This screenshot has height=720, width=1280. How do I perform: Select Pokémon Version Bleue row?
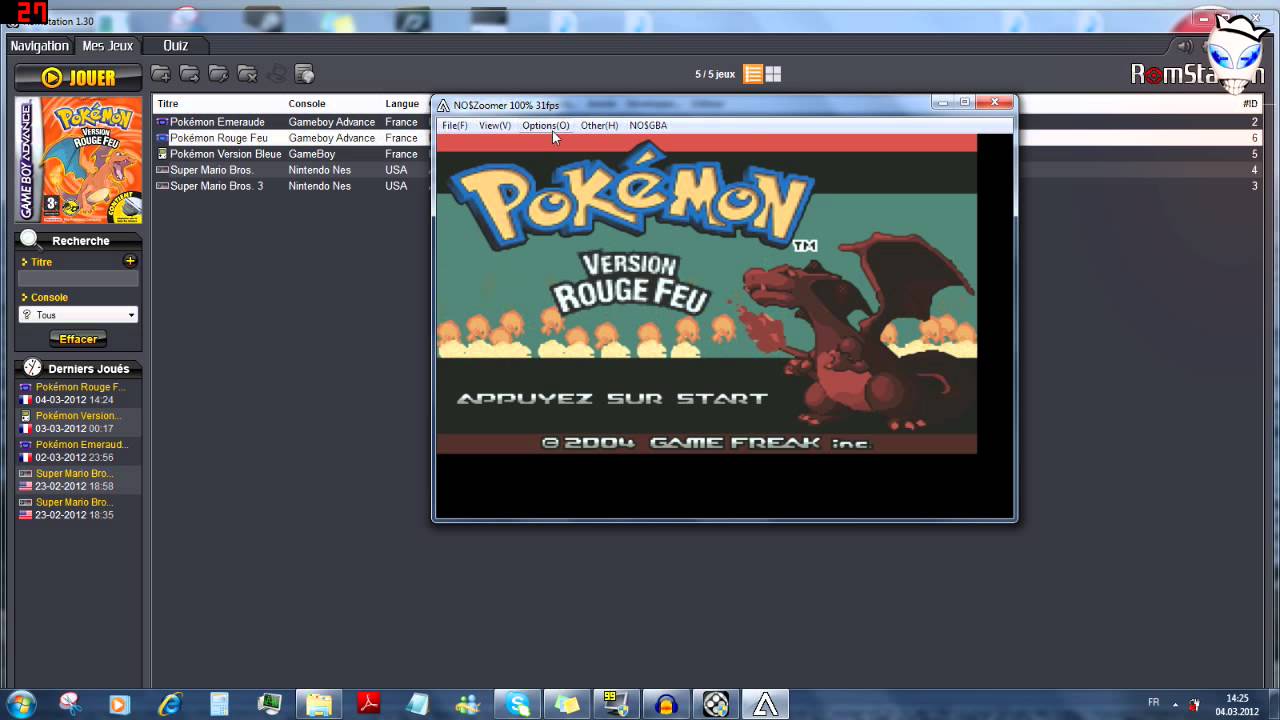(293, 154)
